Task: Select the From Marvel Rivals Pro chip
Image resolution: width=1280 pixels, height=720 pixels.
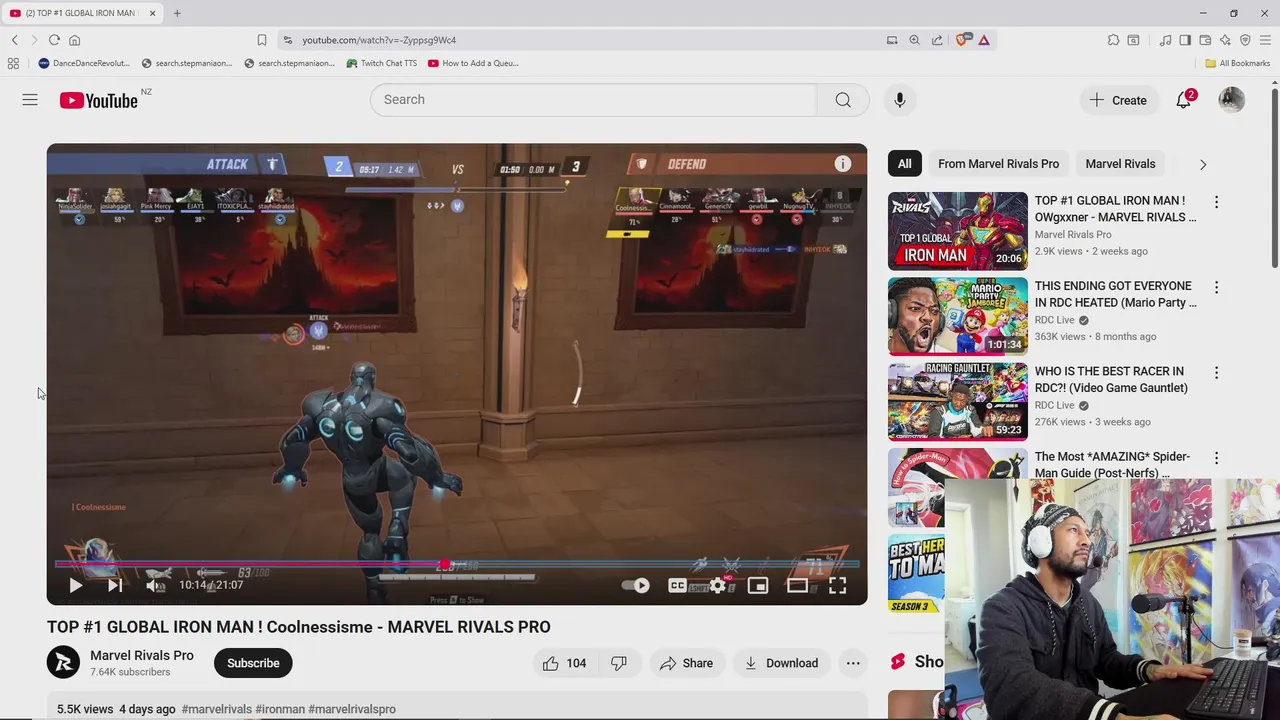Action: [x=998, y=164]
